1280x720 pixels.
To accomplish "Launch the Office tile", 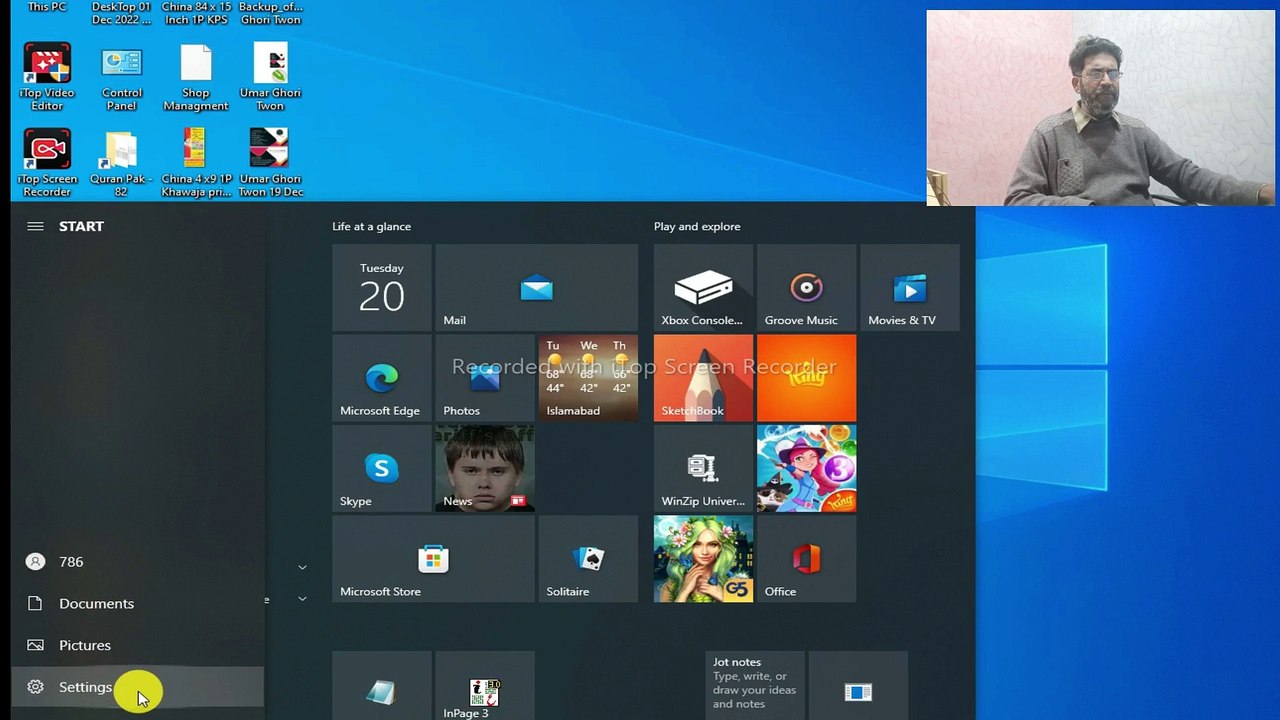I will (x=806, y=559).
